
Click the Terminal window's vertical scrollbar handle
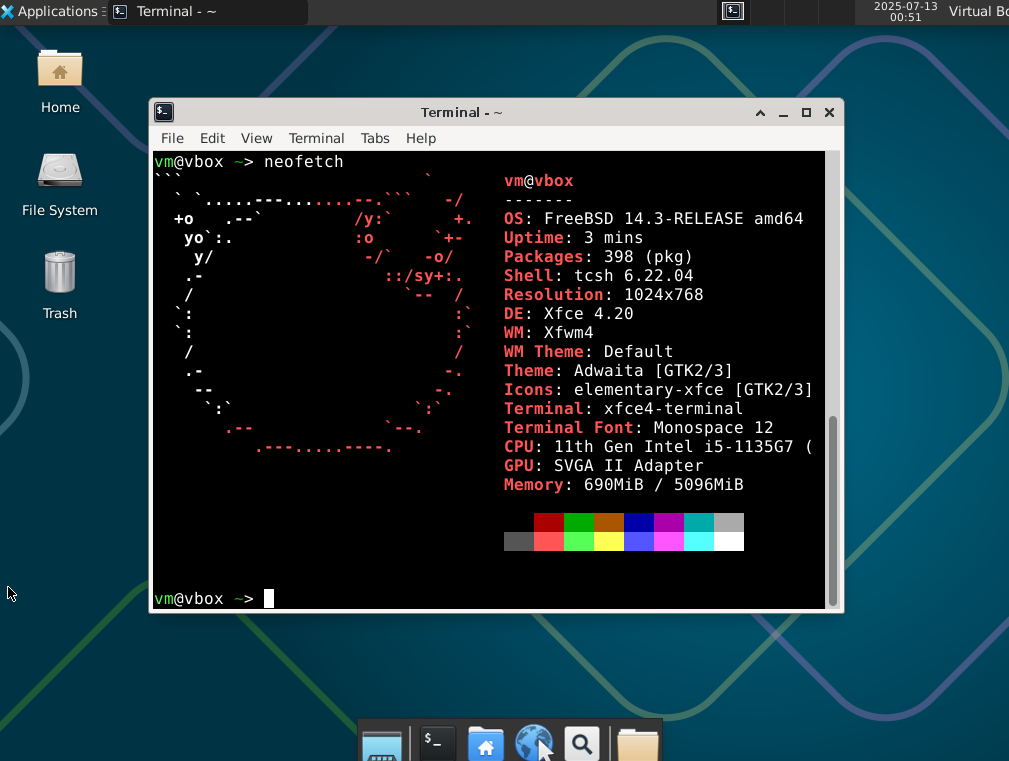pyautogui.click(x=833, y=511)
